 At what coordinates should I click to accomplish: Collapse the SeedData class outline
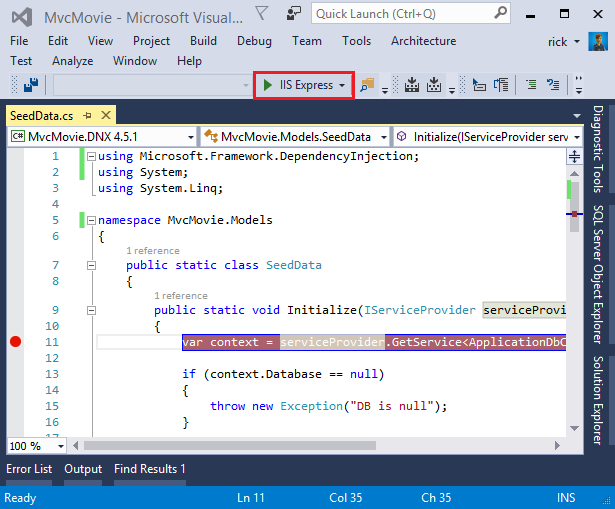[x=91, y=265]
